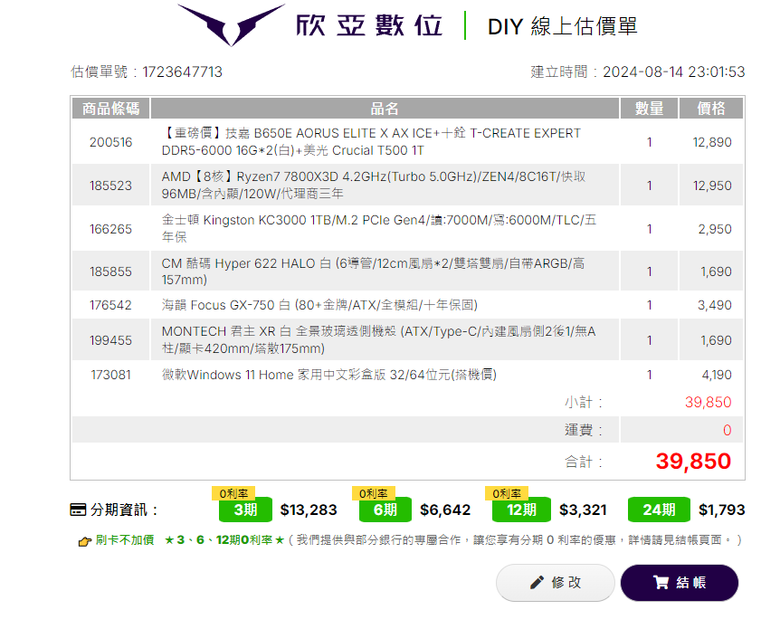Click the 估價單號 1723647713 text
Screen dimensions: 780x629
point(146,72)
